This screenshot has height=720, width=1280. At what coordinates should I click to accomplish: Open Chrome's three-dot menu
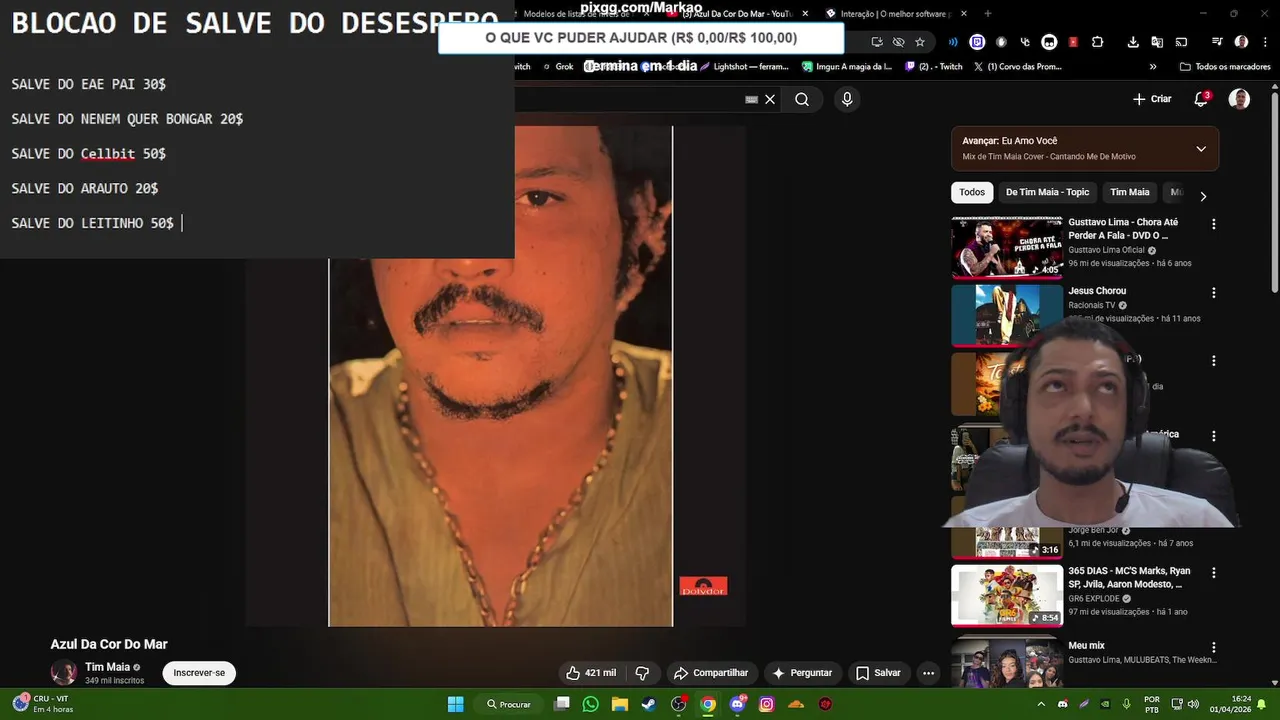click(1265, 42)
